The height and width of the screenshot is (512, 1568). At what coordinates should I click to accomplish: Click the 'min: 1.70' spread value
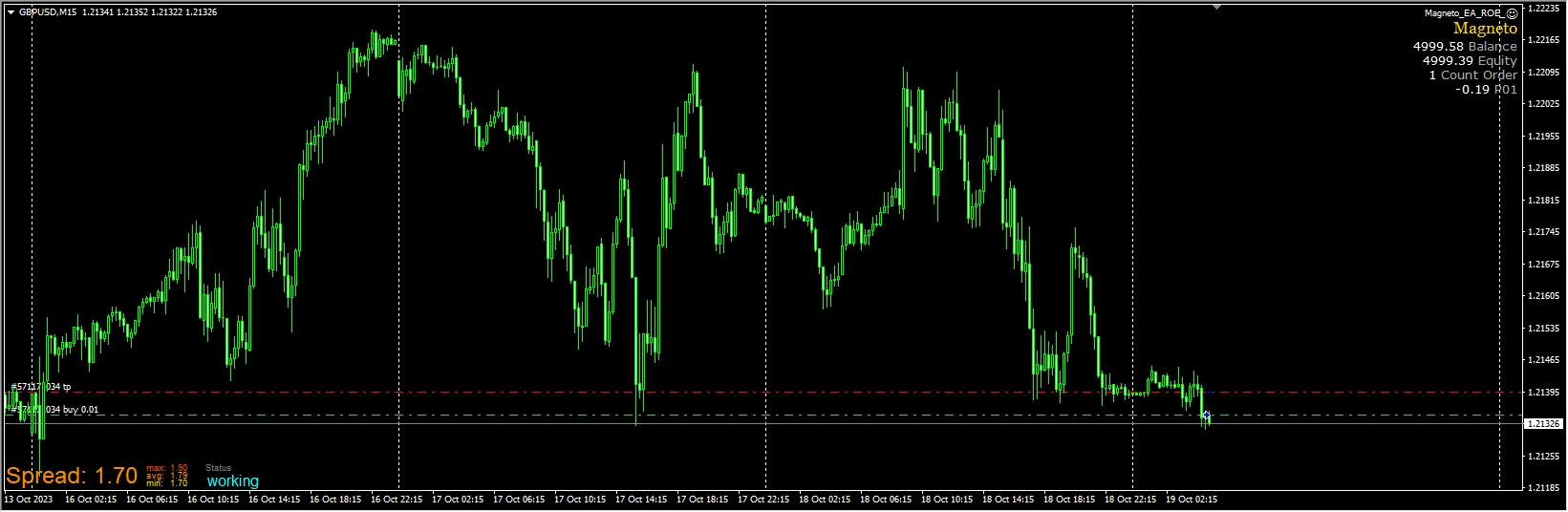coord(167,483)
